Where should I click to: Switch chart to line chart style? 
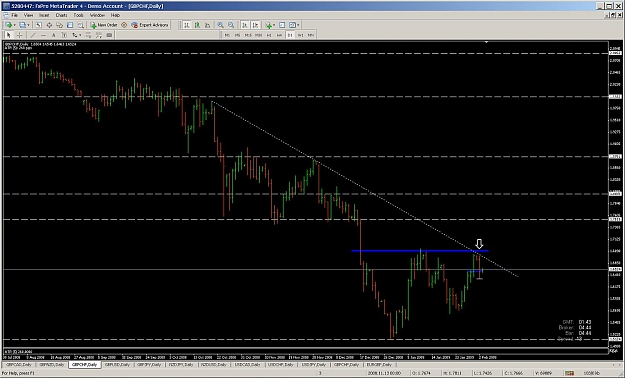[207, 25]
